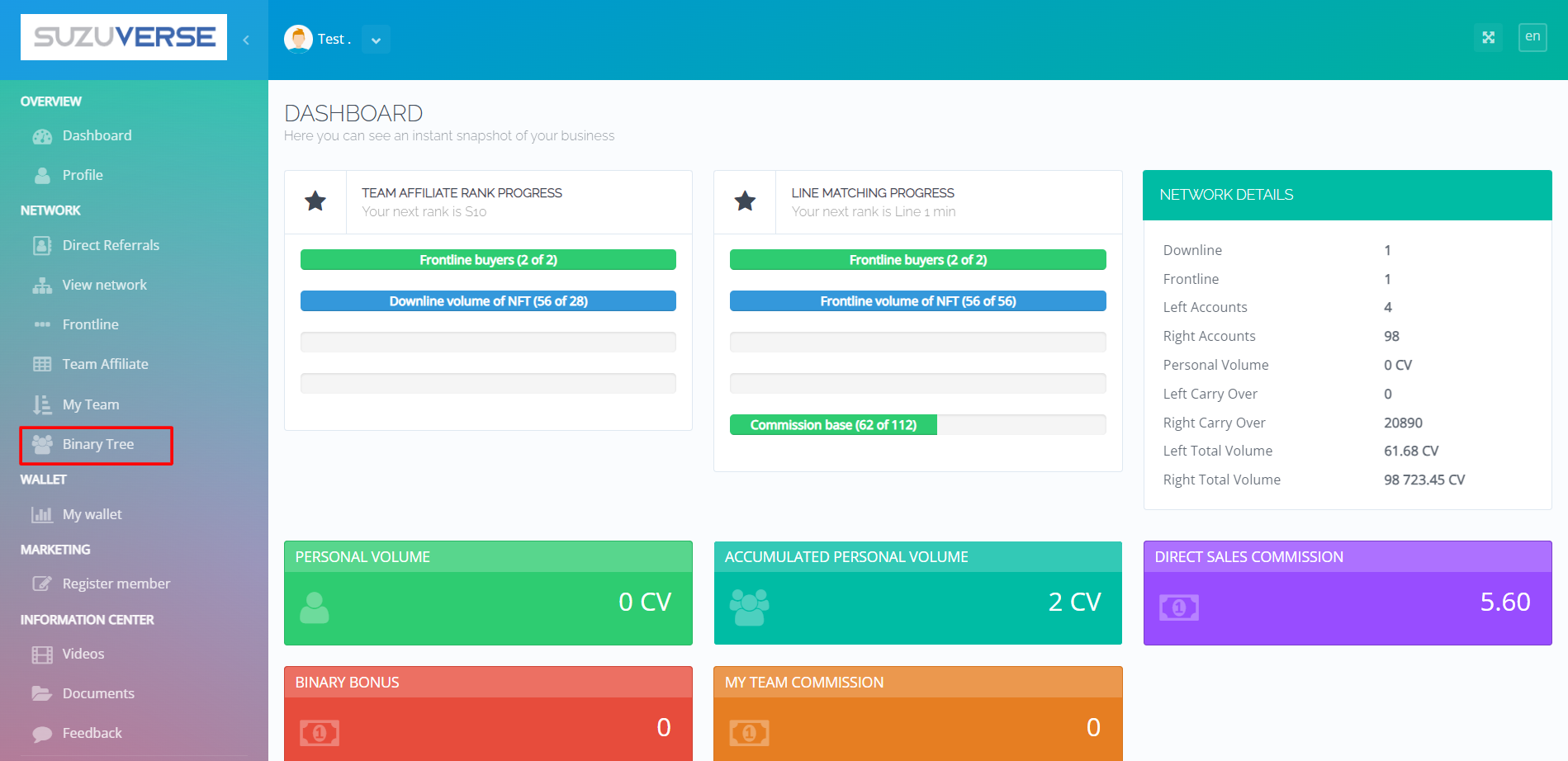Open the user dropdown next to Test

point(376,40)
